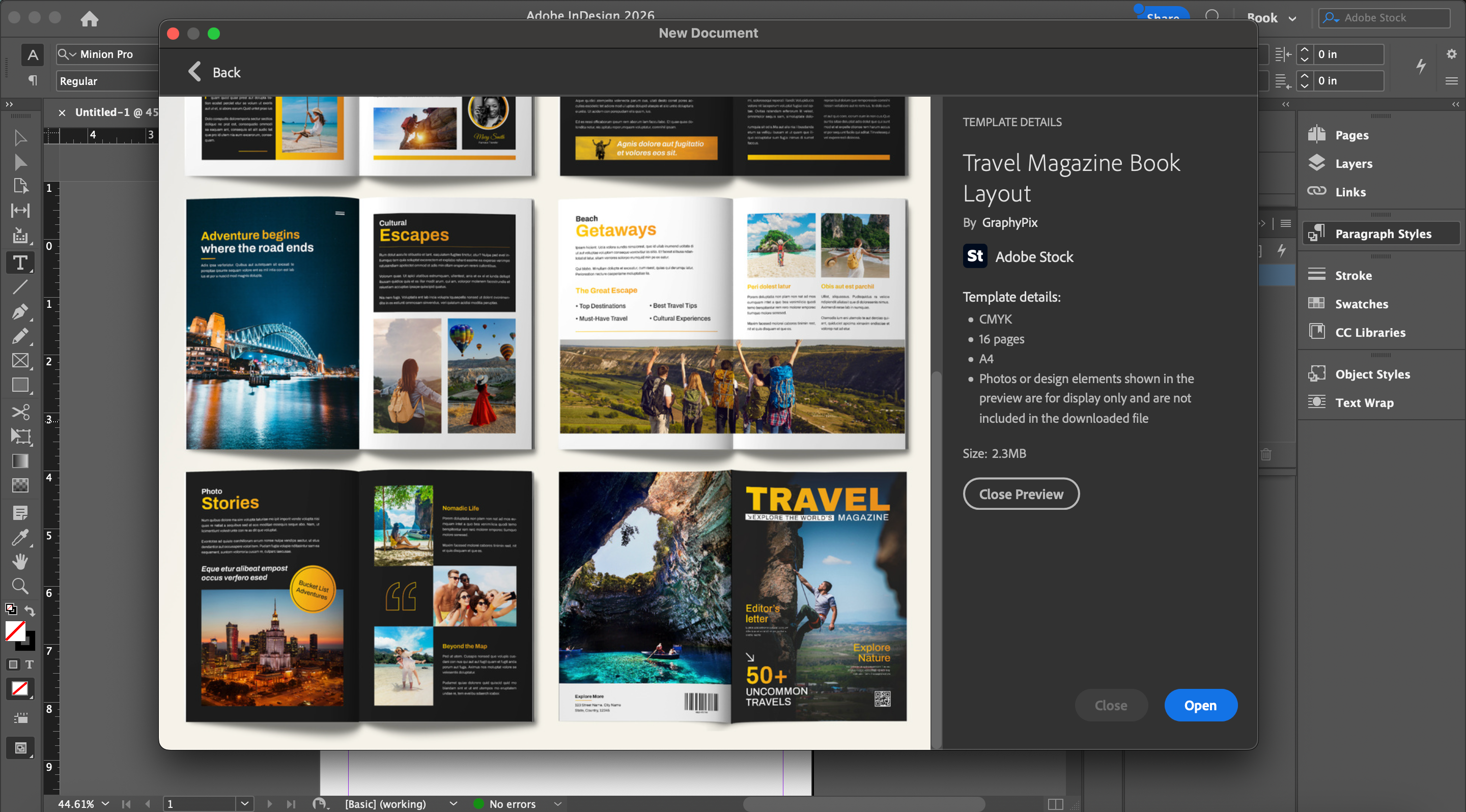Viewport: 1466px width, 812px height.
Task: Select the Rectangle Frame tool
Action: 20,361
